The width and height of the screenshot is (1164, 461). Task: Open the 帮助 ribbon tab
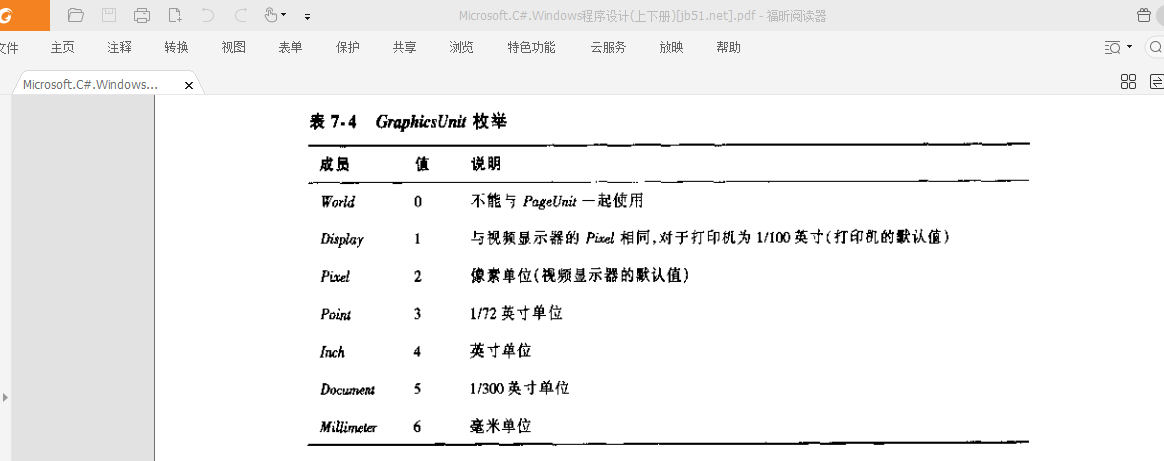728,48
